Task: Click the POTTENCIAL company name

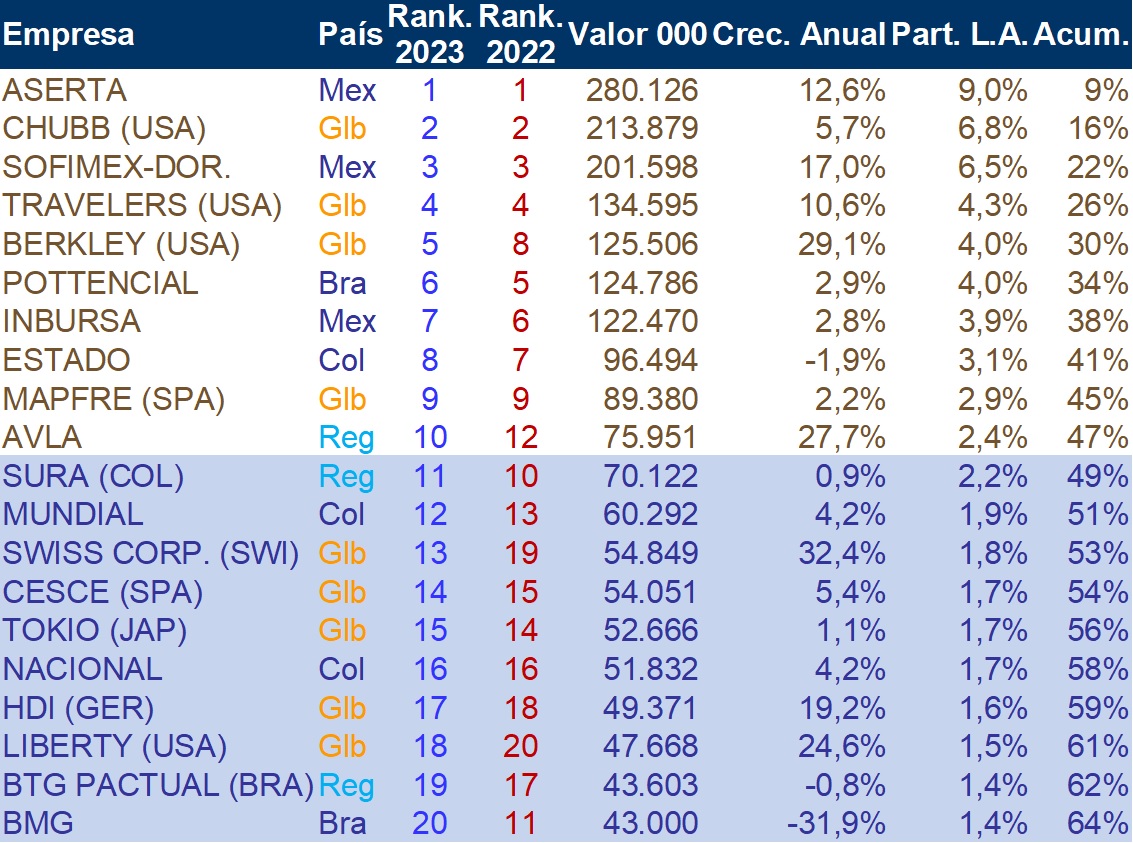Action: [100, 283]
